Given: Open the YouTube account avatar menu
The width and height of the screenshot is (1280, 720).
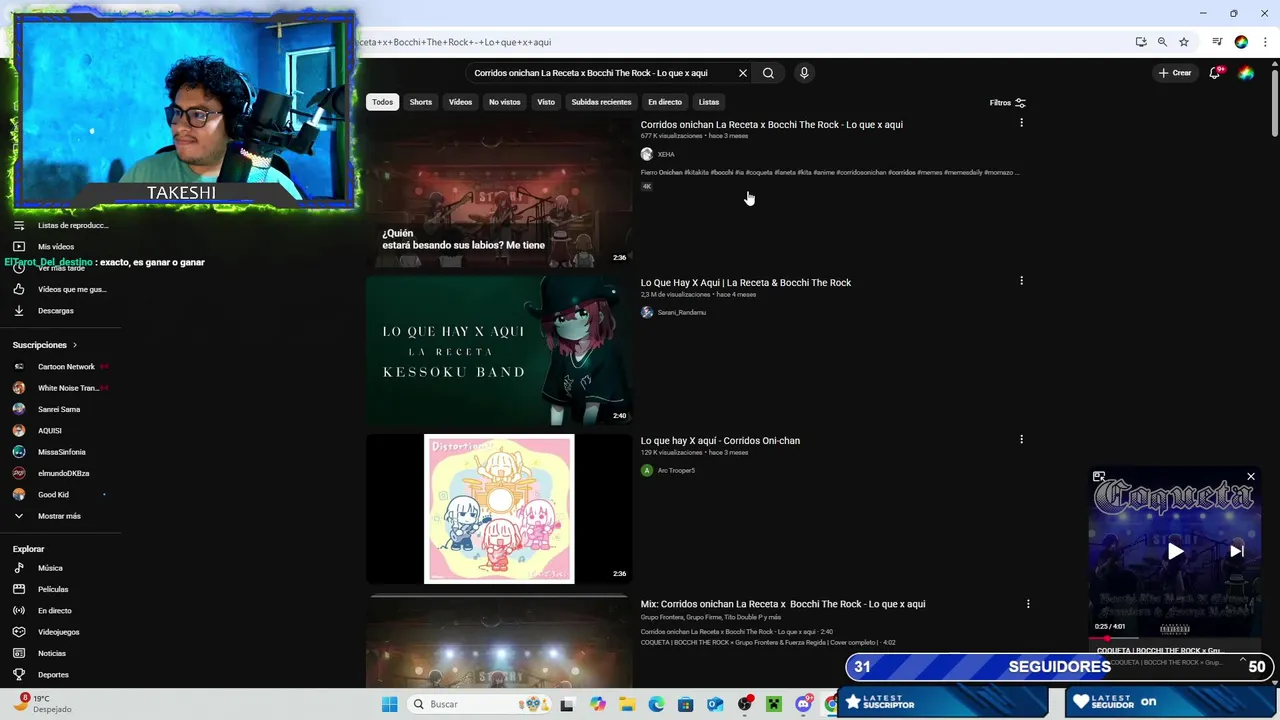Looking at the screenshot, I should pyautogui.click(x=1246, y=73).
